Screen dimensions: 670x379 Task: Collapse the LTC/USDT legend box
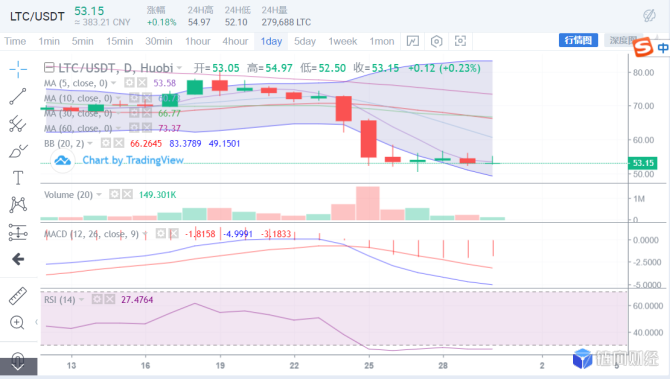coord(49,67)
